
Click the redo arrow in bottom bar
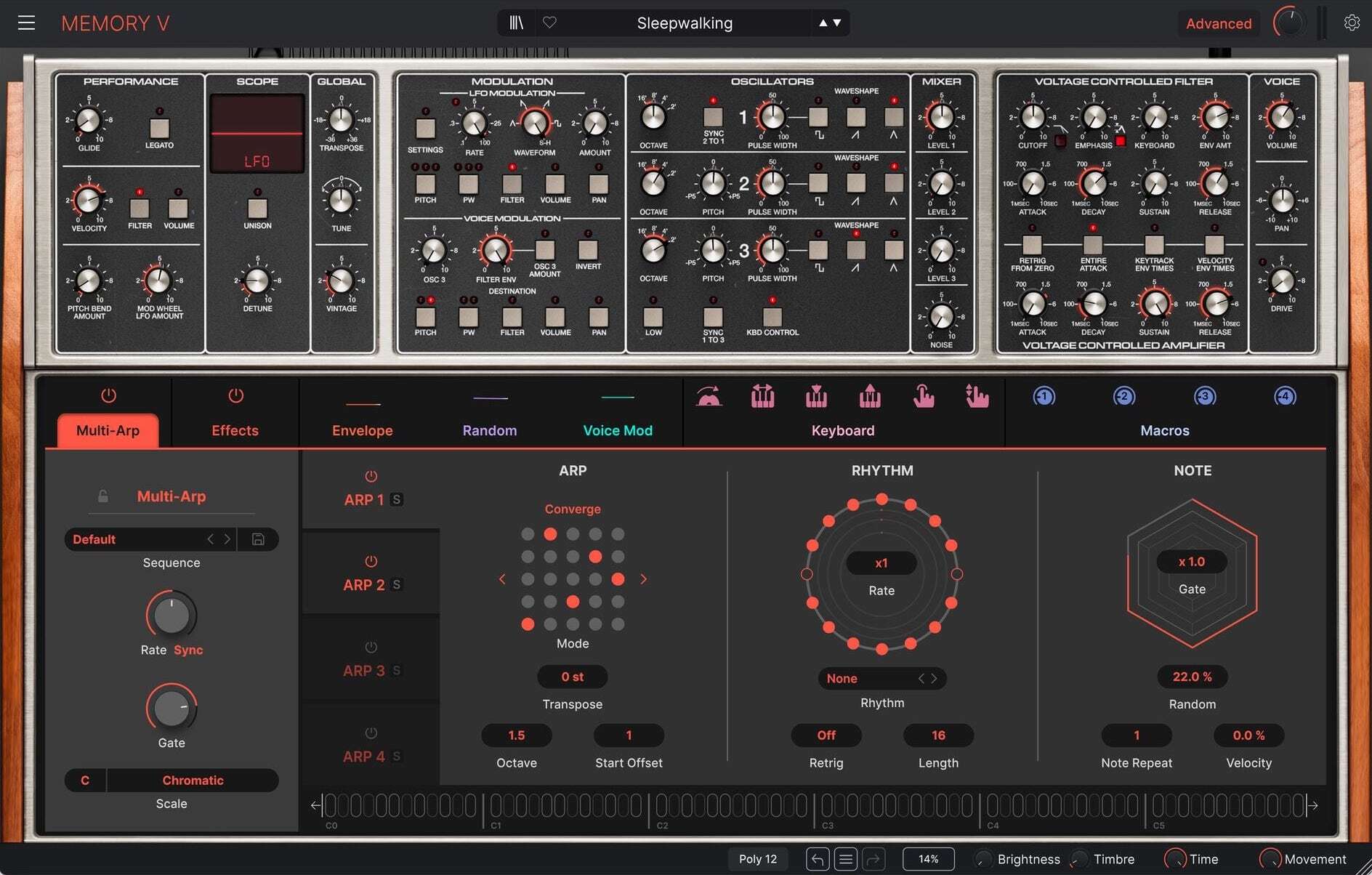pos(873,859)
